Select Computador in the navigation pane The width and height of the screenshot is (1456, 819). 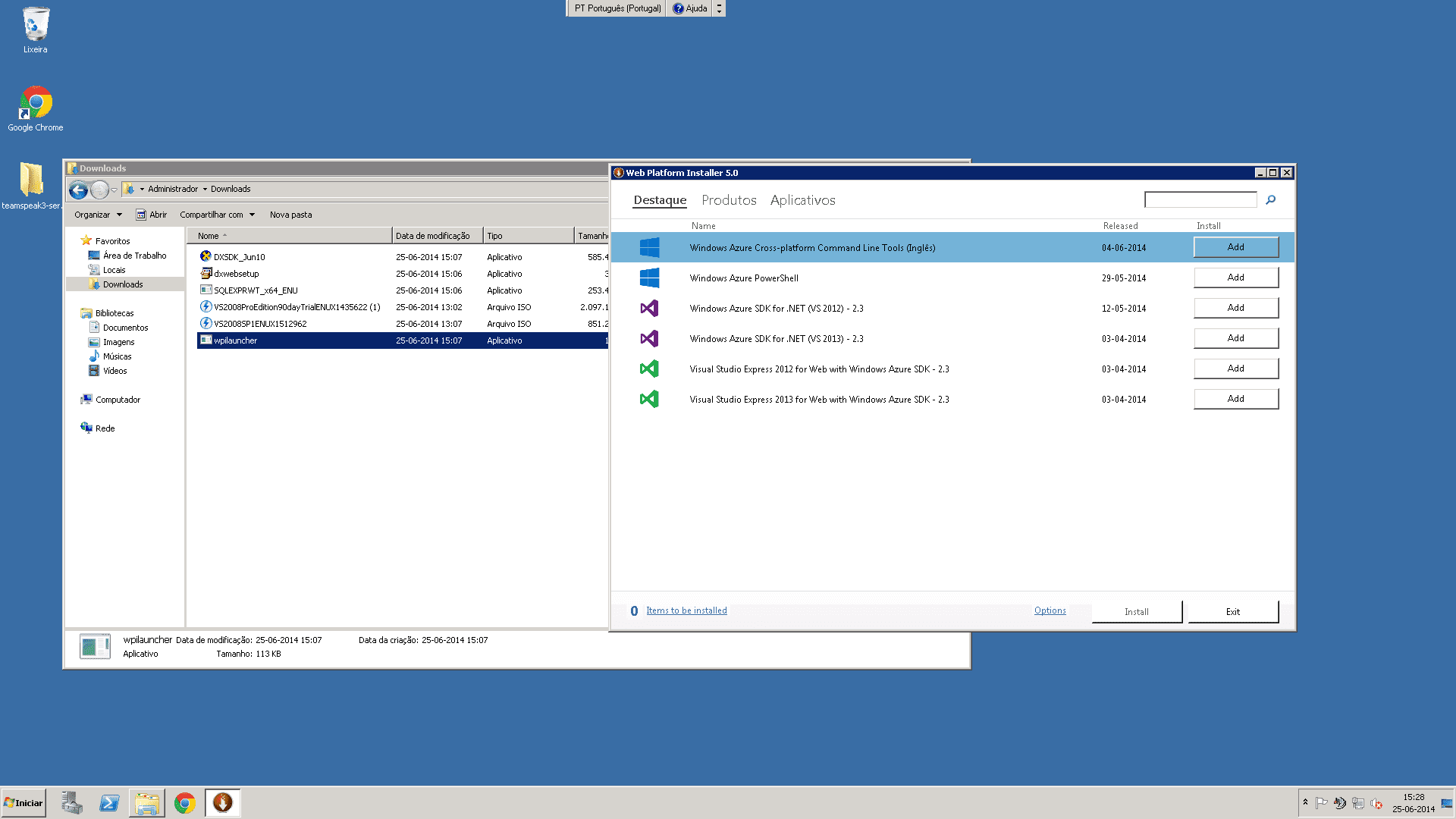coord(111,400)
